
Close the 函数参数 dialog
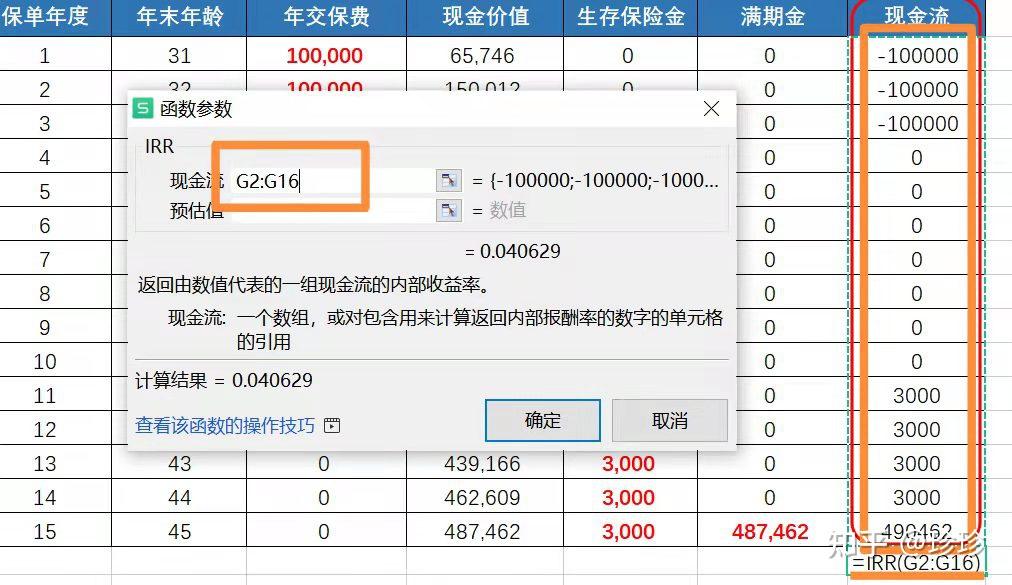pos(711,108)
